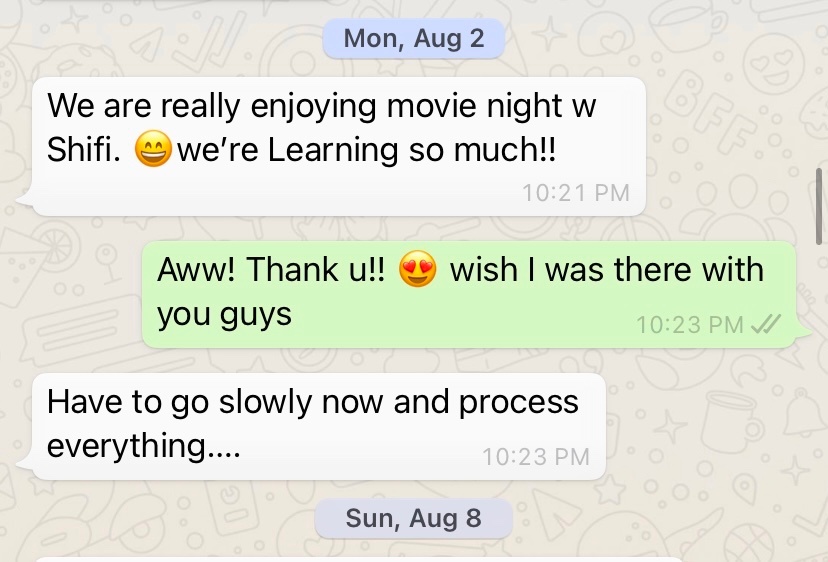Click the 10:23 PM timestamp beside check marks

(690, 325)
